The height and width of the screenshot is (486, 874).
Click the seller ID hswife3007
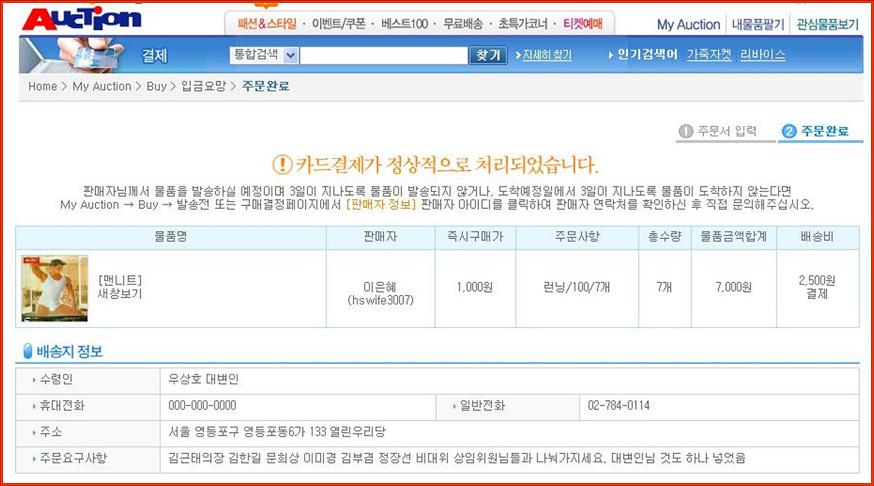tap(380, 299)
